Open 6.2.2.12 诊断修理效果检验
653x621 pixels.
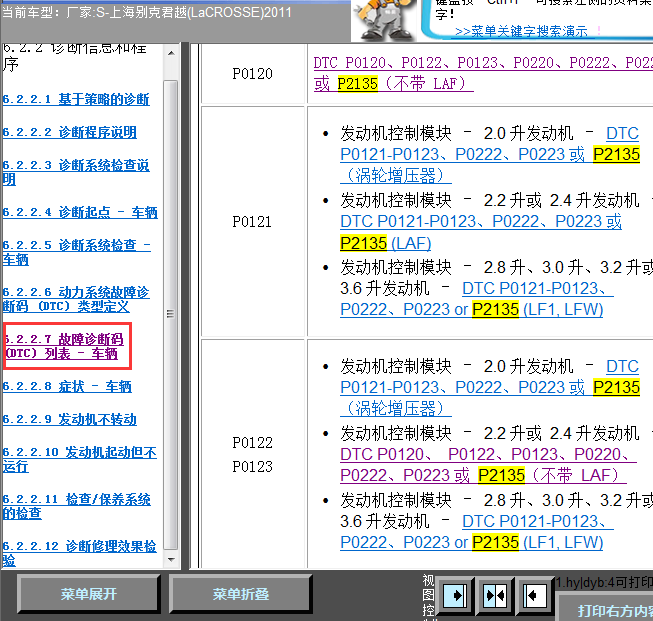point(80,553)
